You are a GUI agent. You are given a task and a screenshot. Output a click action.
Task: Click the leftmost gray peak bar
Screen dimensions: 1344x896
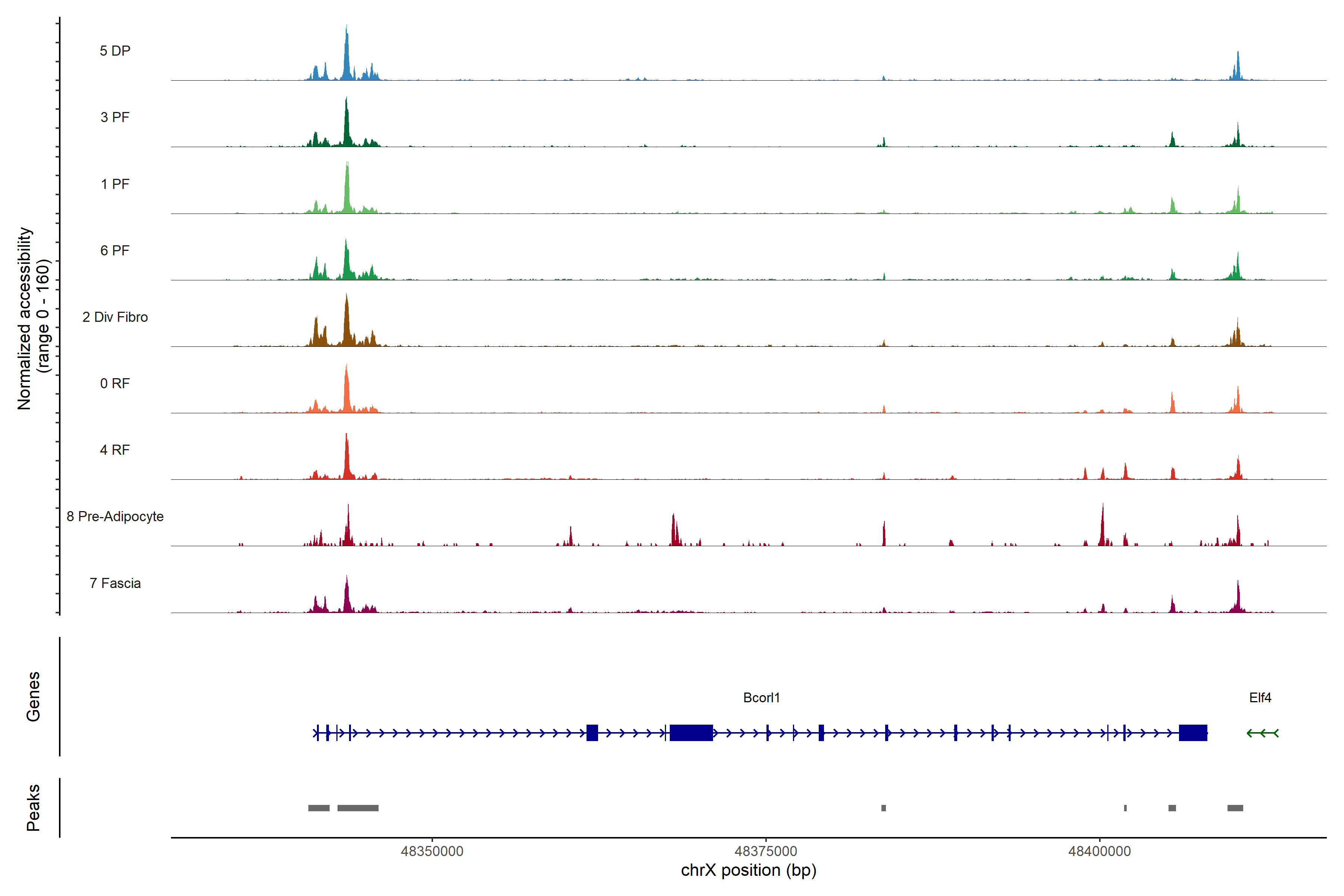click(319, 808)
